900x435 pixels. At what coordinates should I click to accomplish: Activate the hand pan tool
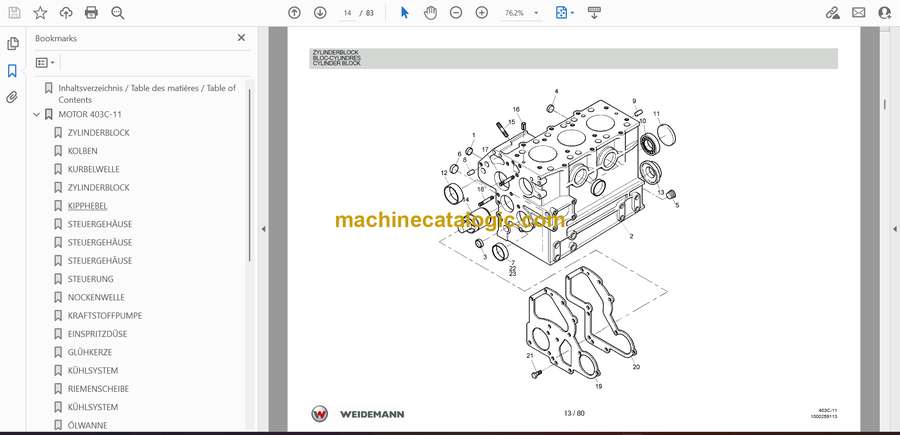pyautogui.click(x=430, y=13)
